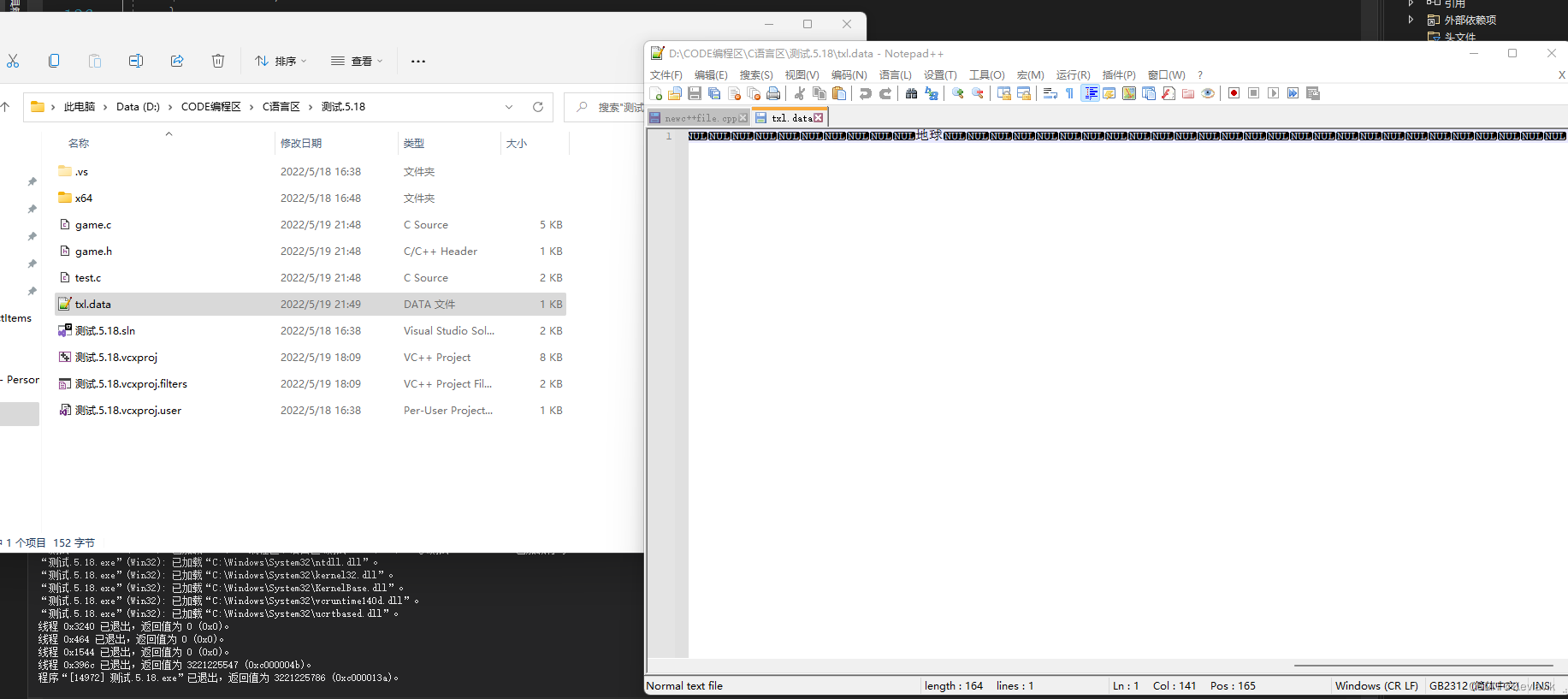Open Find with the binoculars icon
Viewport: 1568px width, 699px height.
click(912, 93)
